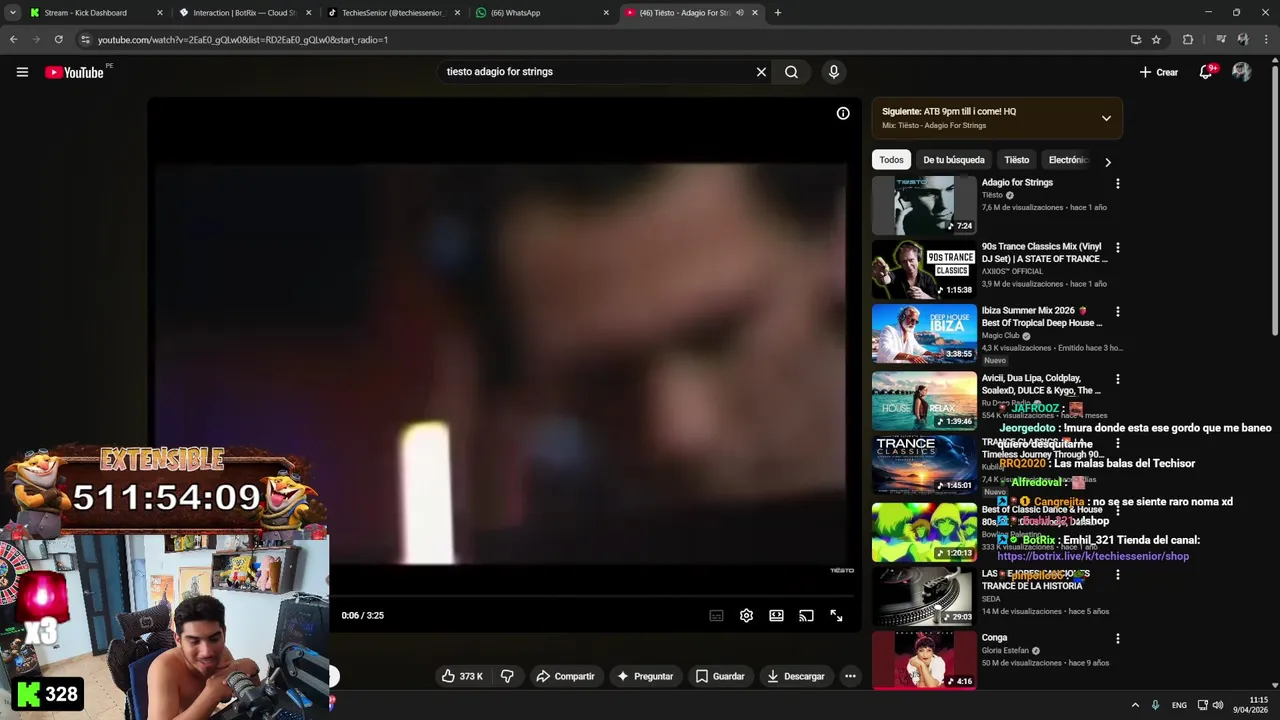Reload the page in Chrome
Image resolution: width=1280 pixels, height=720 pixels.
(58, 40)
